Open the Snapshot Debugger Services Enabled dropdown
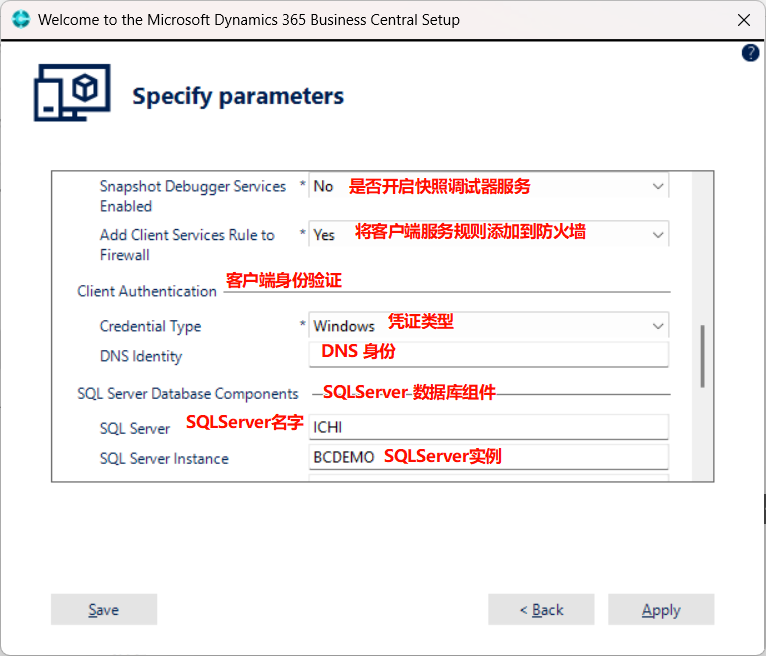 click(x=489, y=186)
